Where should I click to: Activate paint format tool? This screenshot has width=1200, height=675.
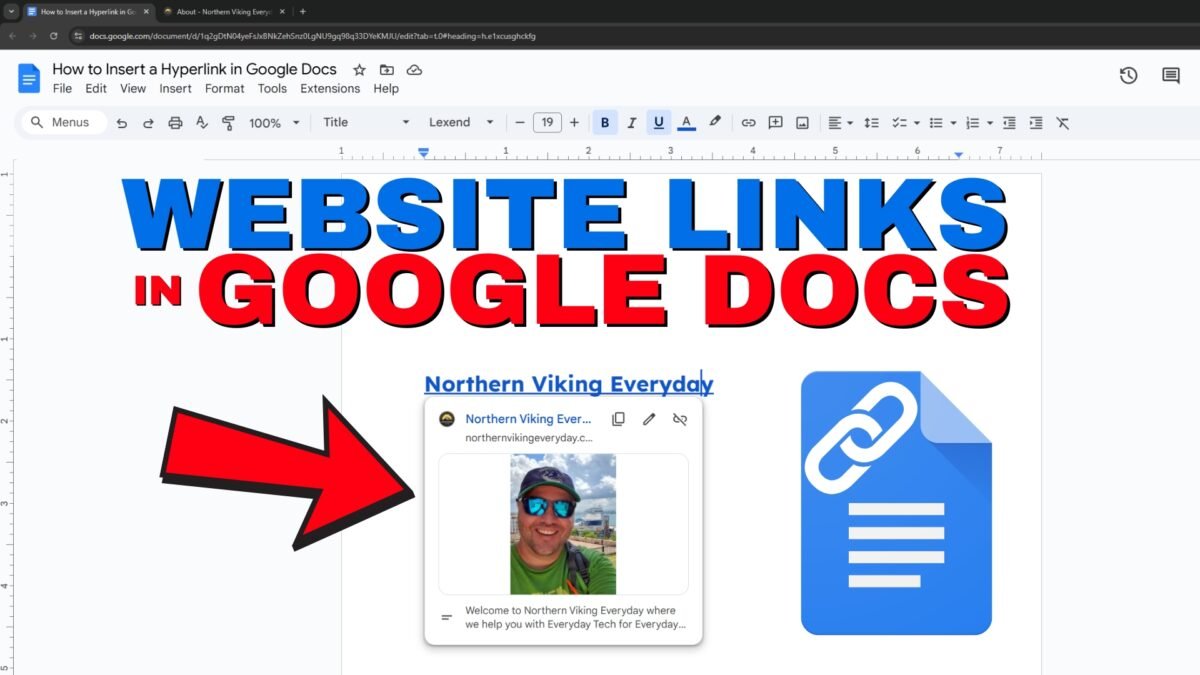coord(228,123)
